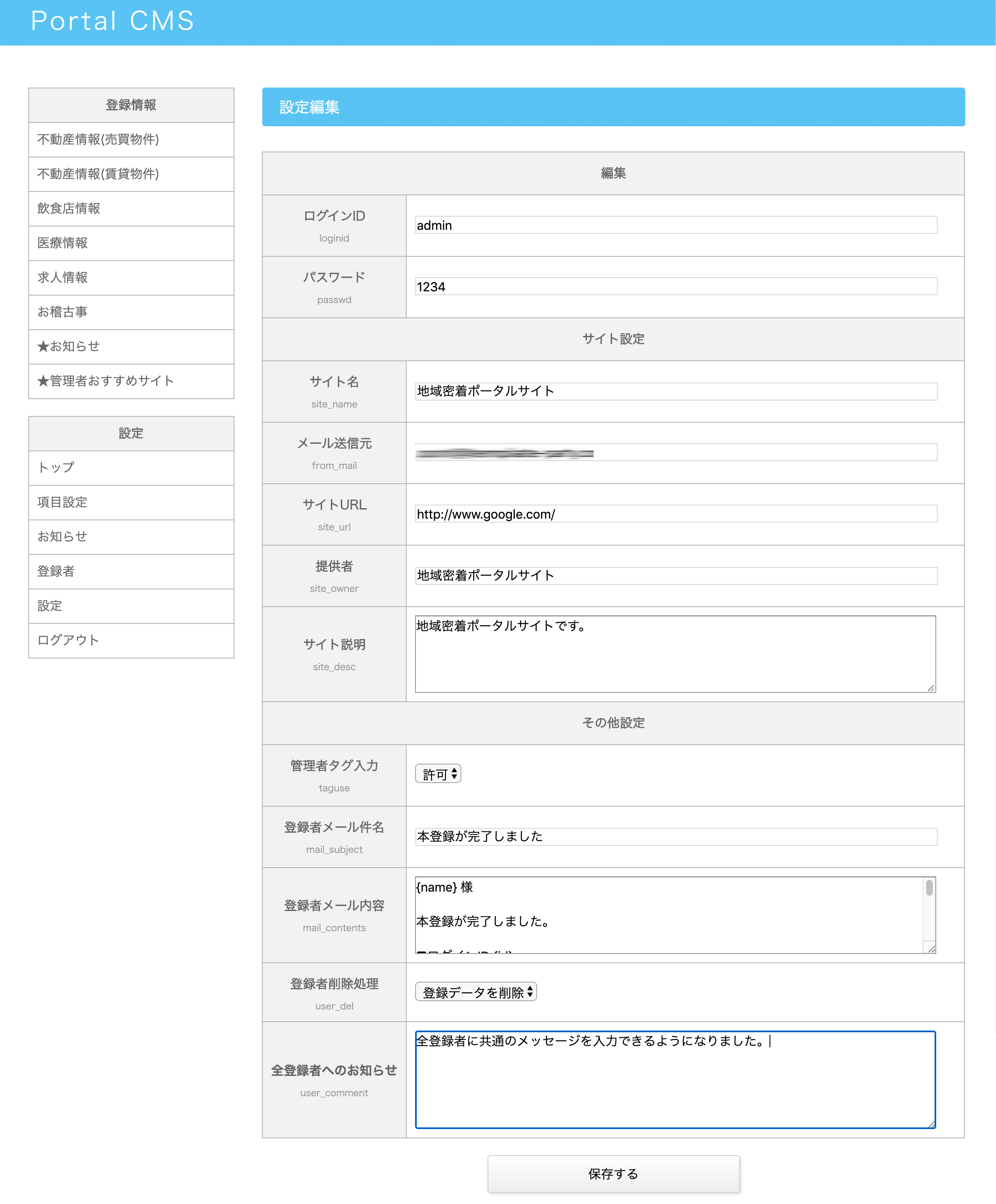Viewport: 996px width, 1204px height.
Task: Click the user_comment field label
Action: click(334, 1093)
